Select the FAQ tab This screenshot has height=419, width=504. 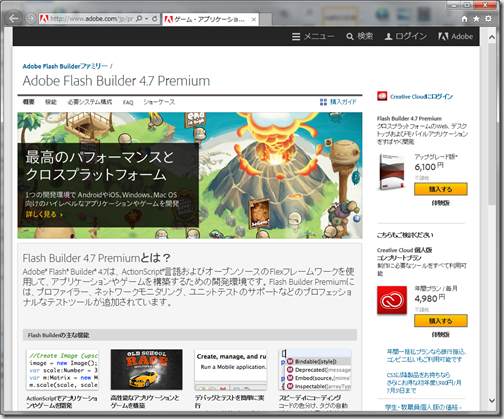[128, 102]
